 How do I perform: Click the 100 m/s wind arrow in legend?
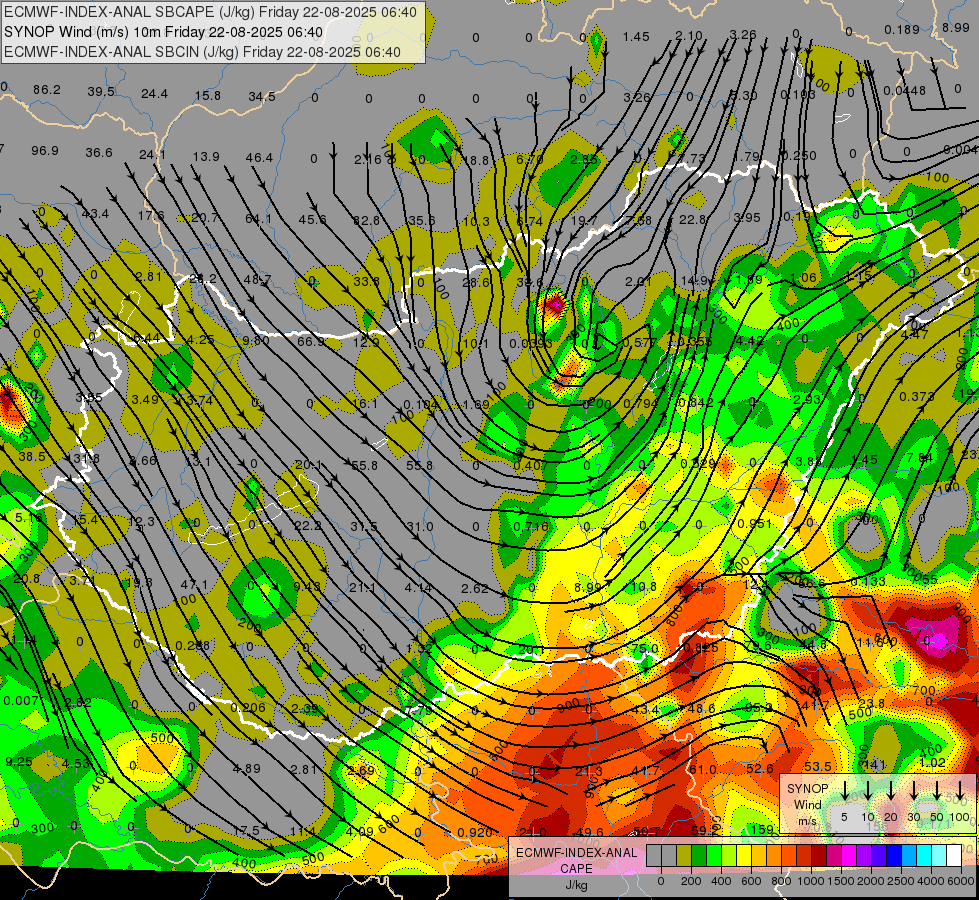[960, 789]
